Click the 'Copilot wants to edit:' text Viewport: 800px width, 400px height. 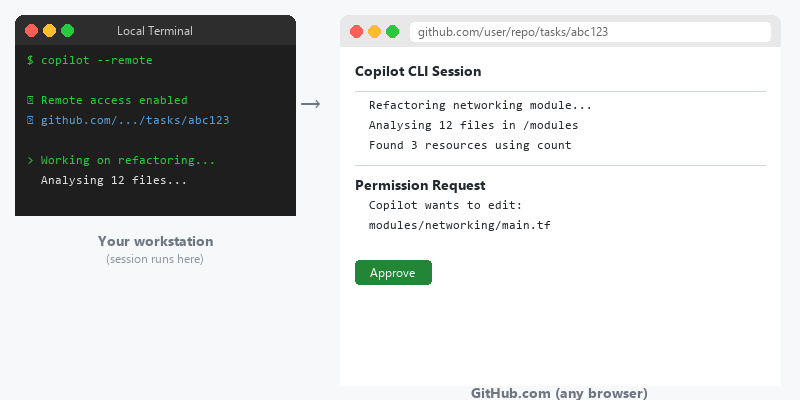(x=446, y=205)
